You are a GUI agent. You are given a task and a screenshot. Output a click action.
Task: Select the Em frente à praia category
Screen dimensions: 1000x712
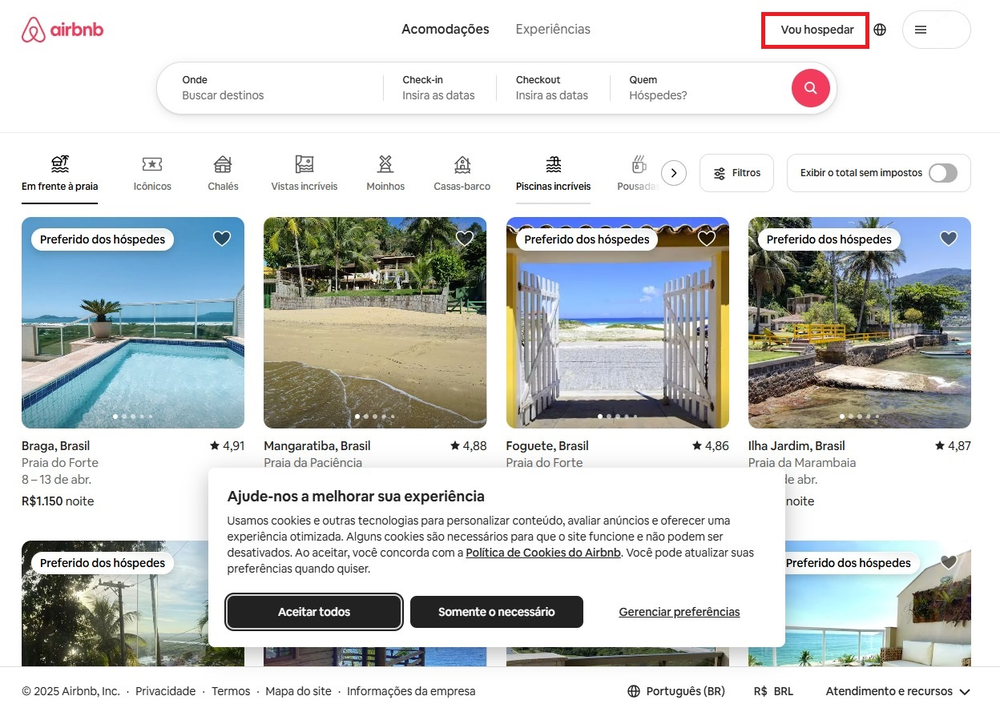pyautogui.click(x=60, y=174)
